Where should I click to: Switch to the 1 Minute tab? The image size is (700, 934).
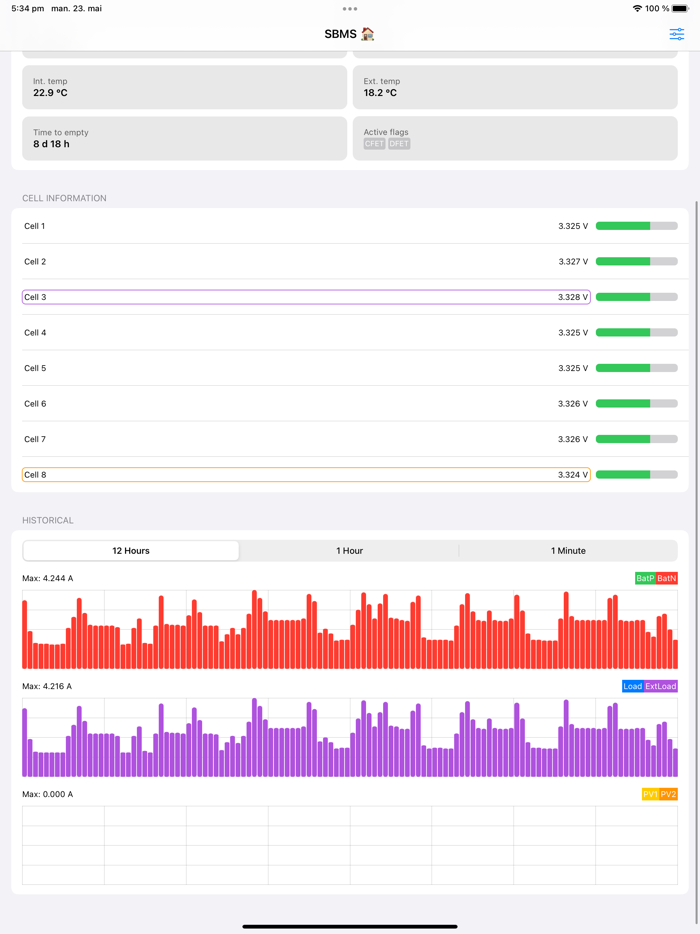tap(567, 550)
